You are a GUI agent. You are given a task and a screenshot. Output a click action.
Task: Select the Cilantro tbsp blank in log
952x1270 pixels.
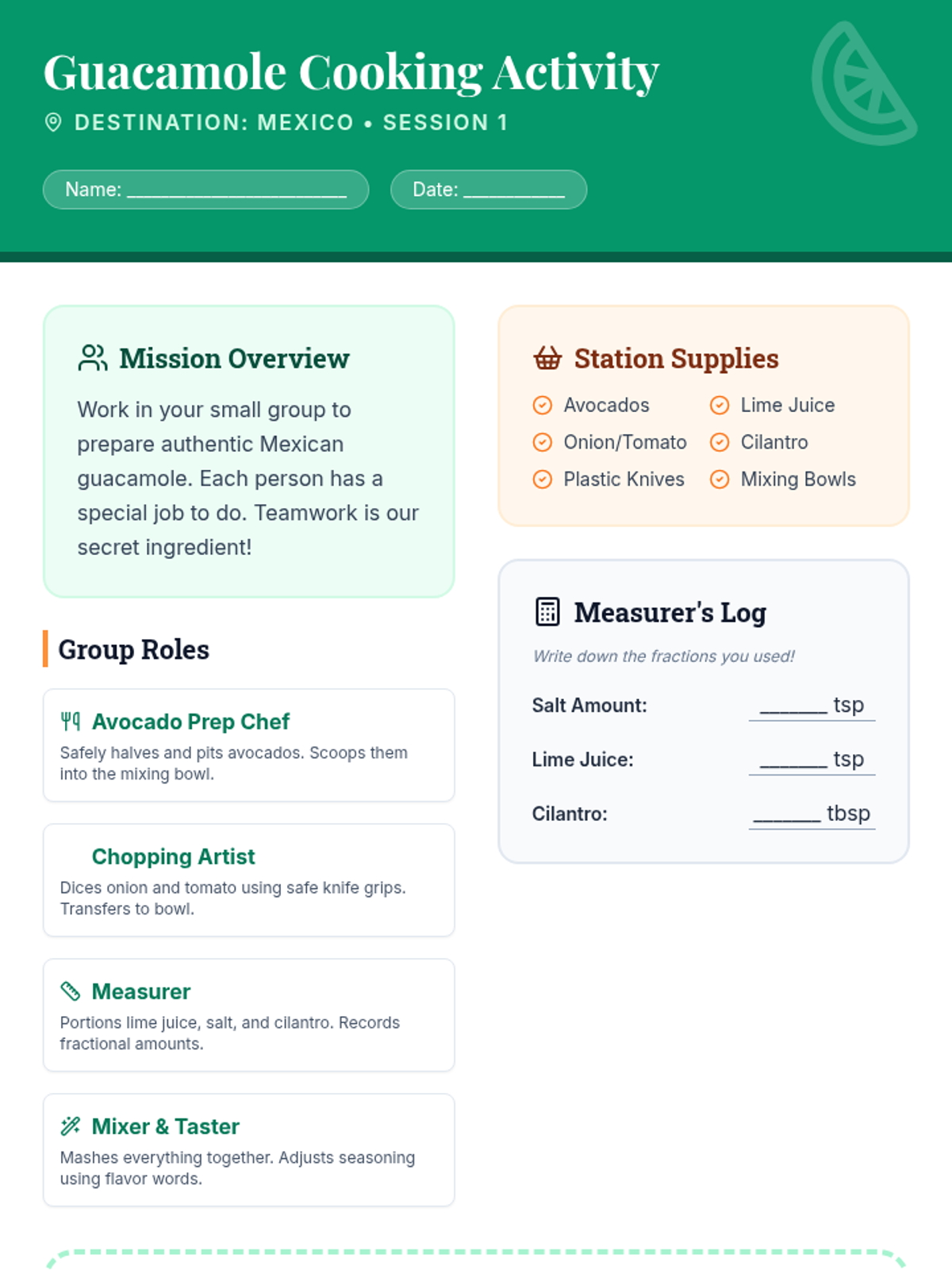(x=787, y=814)
